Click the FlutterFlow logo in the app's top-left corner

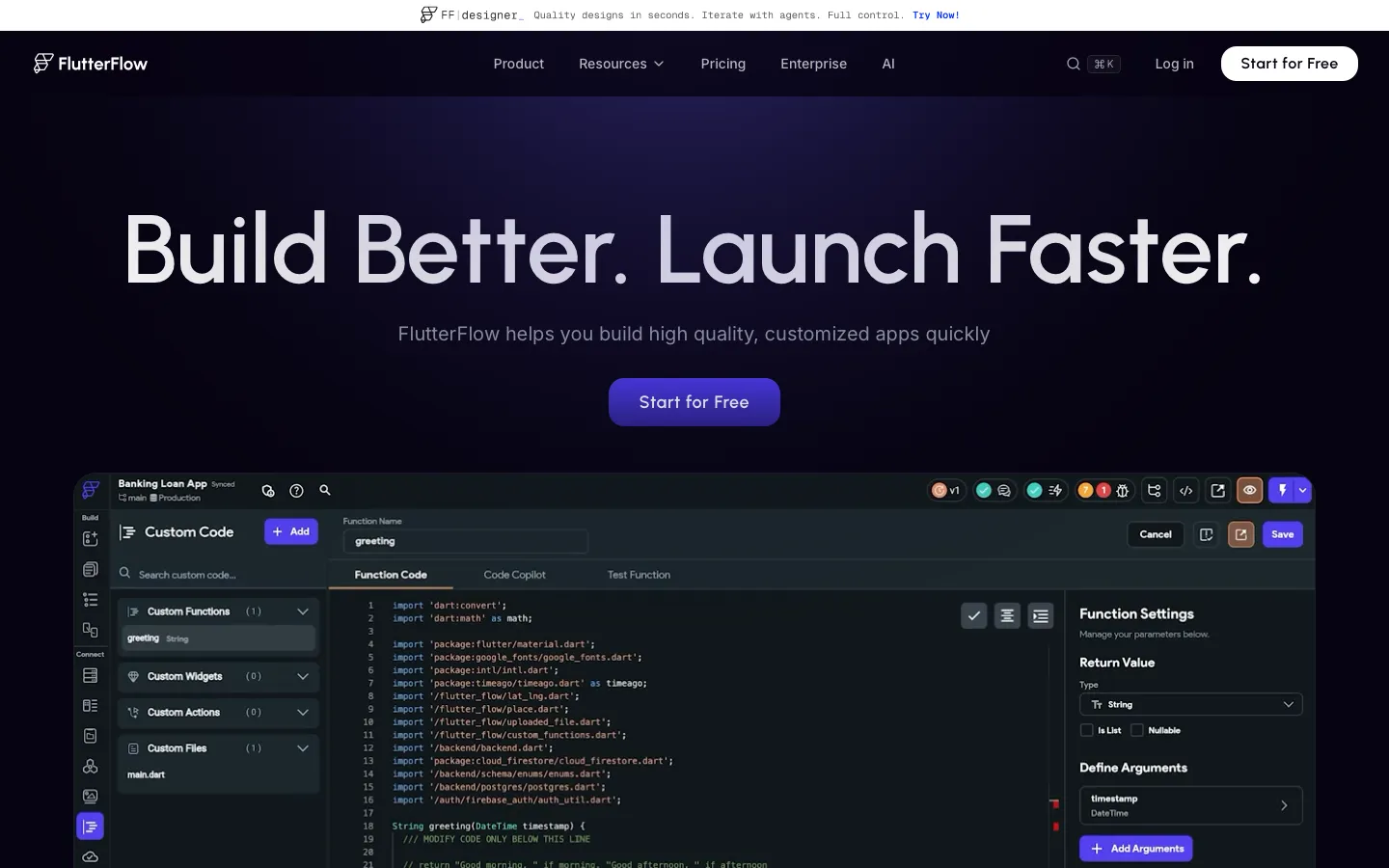point(91,490)
